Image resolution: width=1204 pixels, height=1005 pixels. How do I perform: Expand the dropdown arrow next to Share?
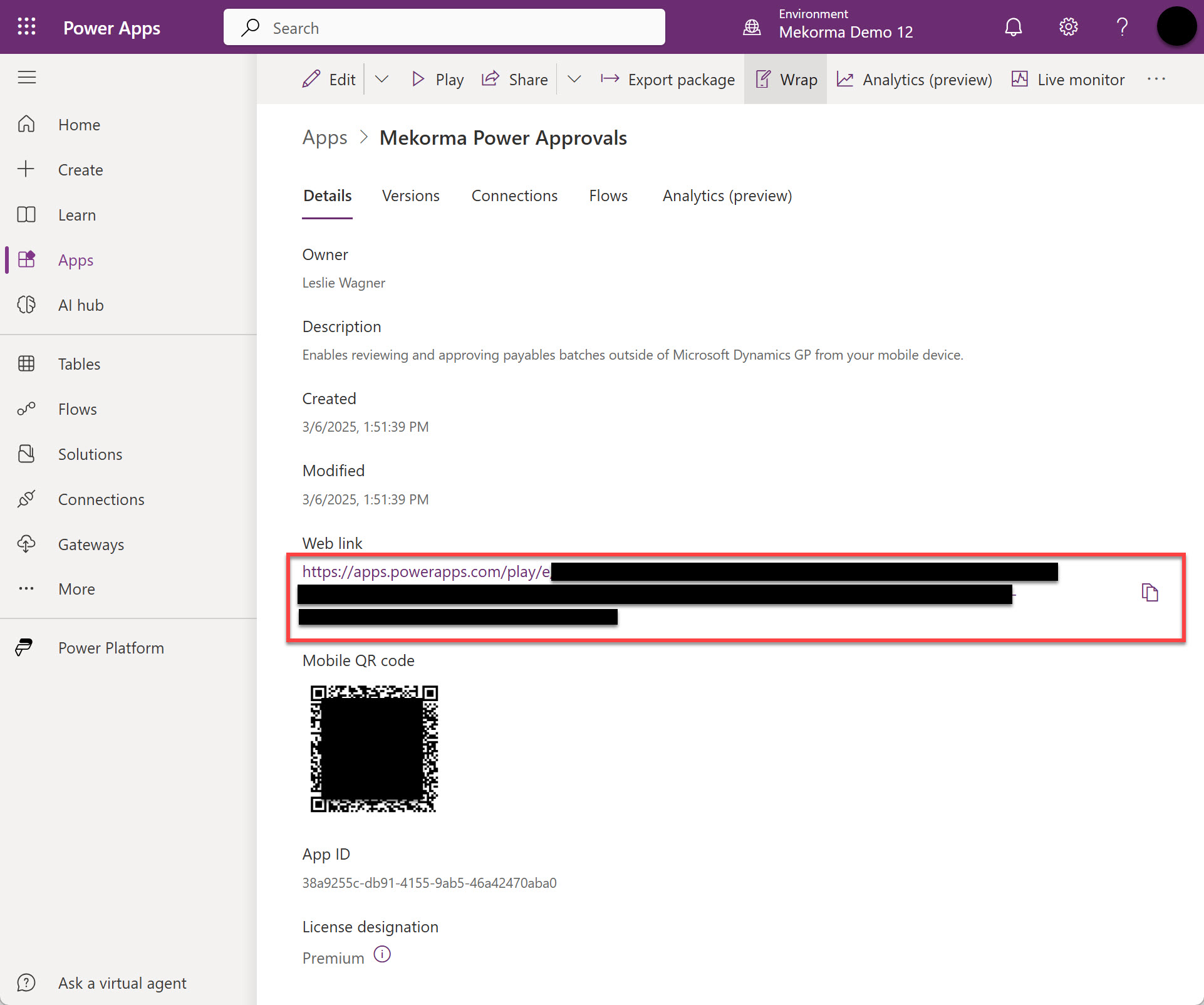[x=574, y=79]
